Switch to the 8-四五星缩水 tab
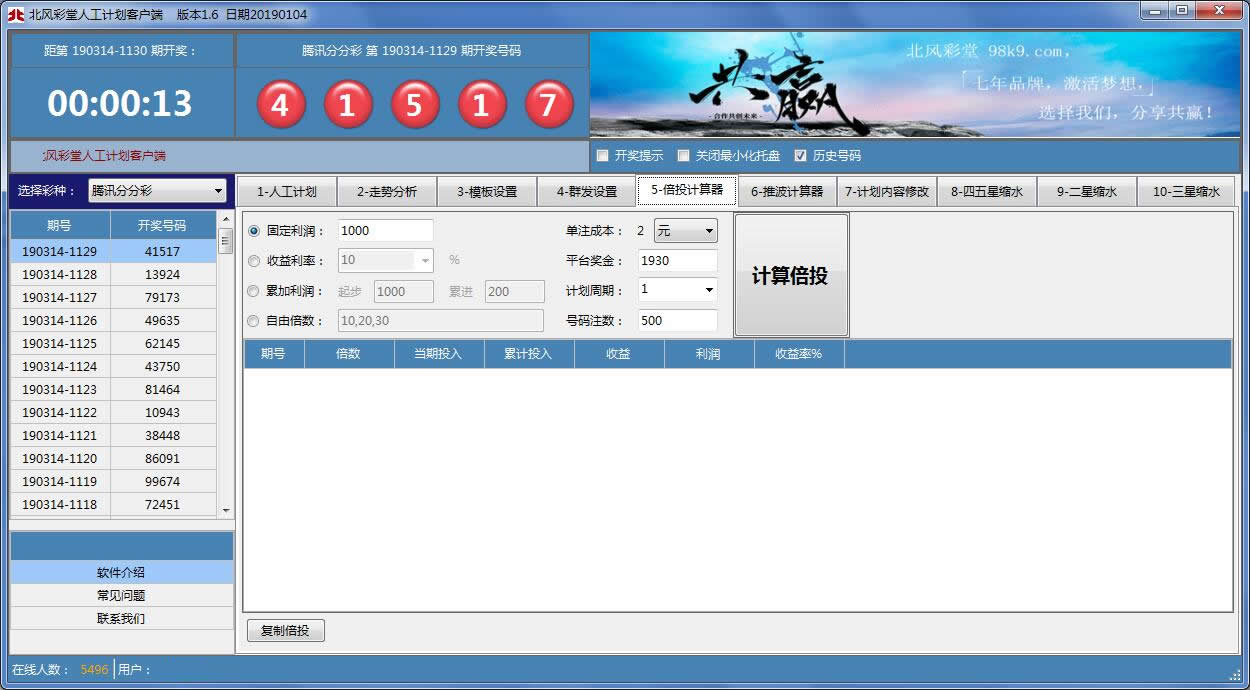This screenshot has width=1250, height=690. (x=987, y=192)
